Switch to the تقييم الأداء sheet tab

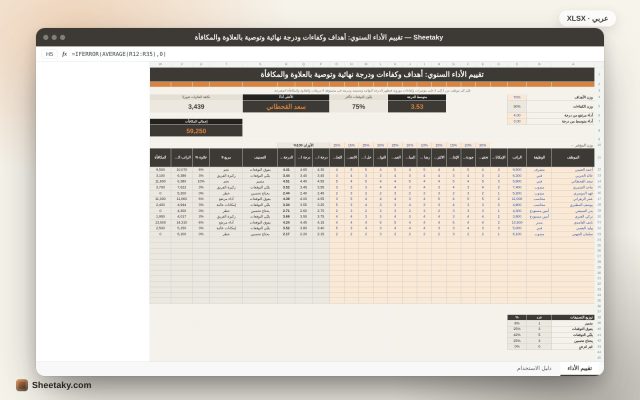[579, 368]
